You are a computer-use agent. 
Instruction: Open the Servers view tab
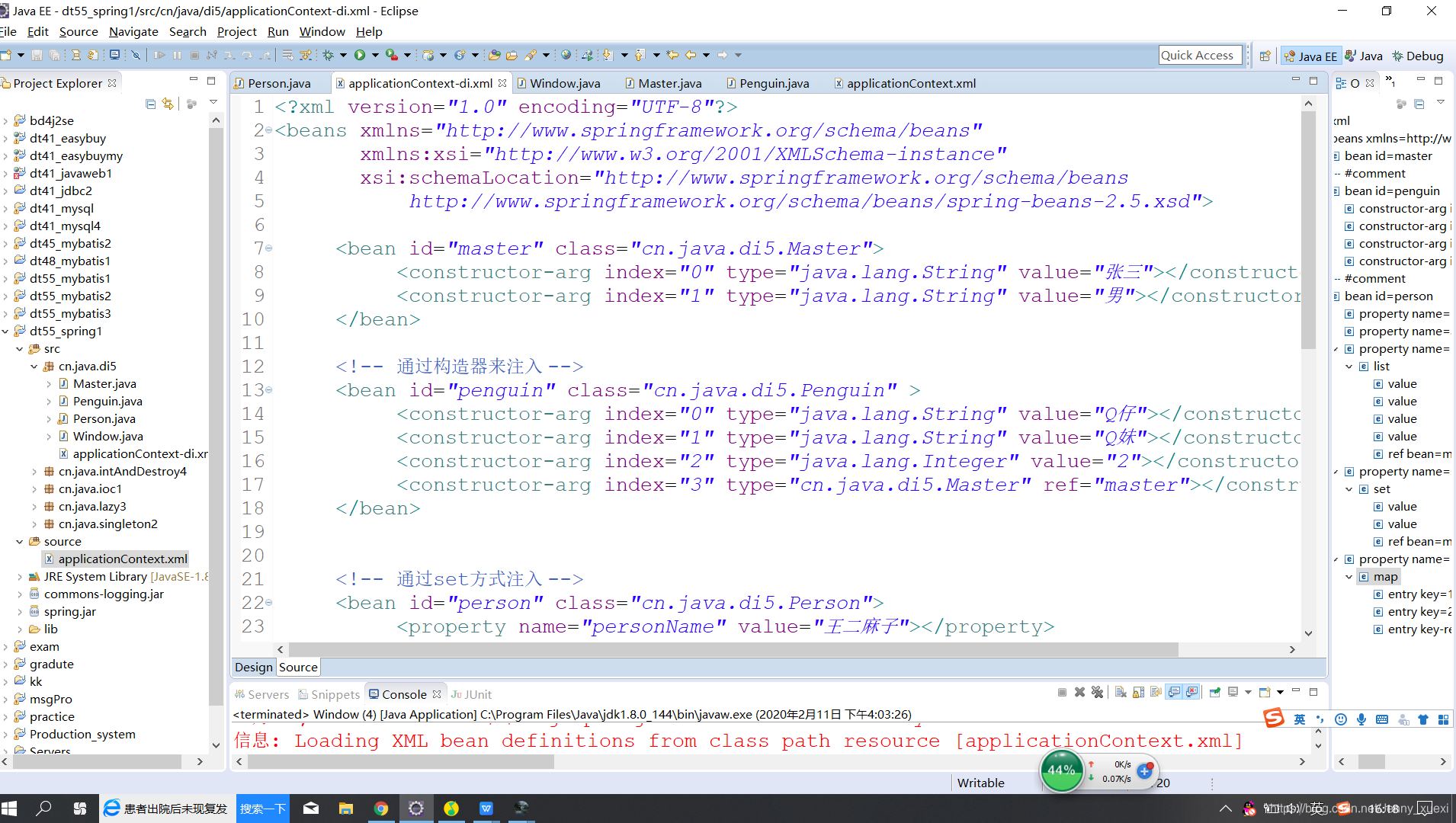point(262,694)
